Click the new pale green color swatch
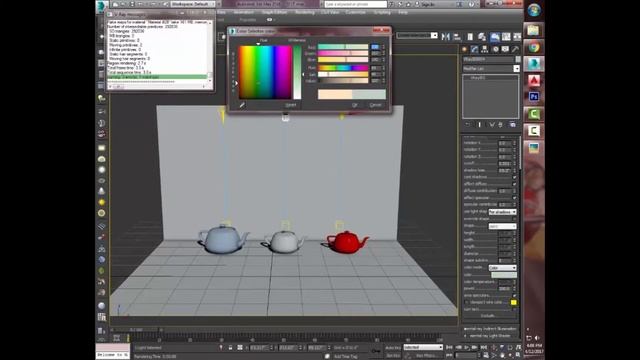This screenshot has height=360, width=640. click(369, 94)
